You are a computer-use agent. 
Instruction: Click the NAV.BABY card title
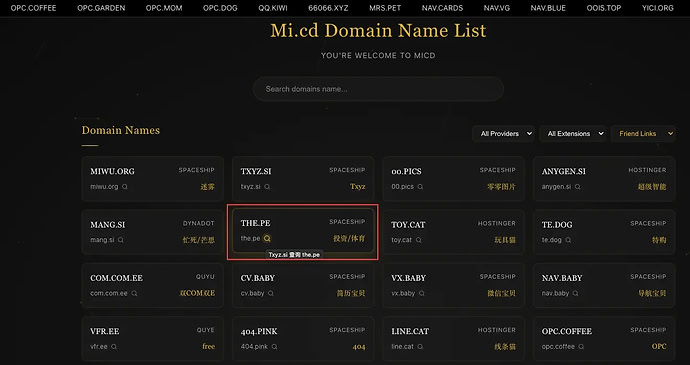[x=562, y=278]
